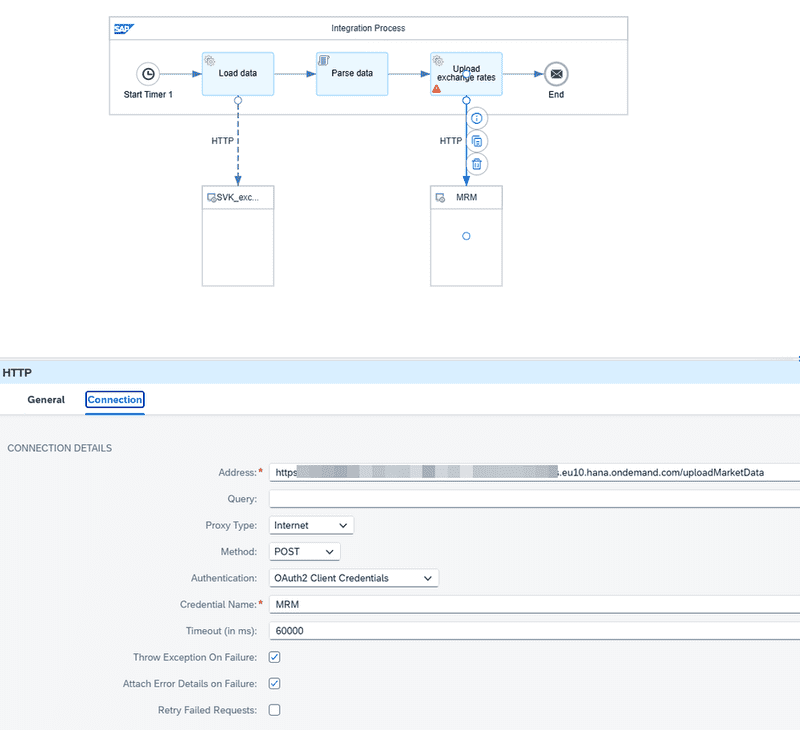Image resolution: width=800 pixels, height=730 pixels.
Task: Click the circle handle inside the MRM box
Action: [466, 236]
